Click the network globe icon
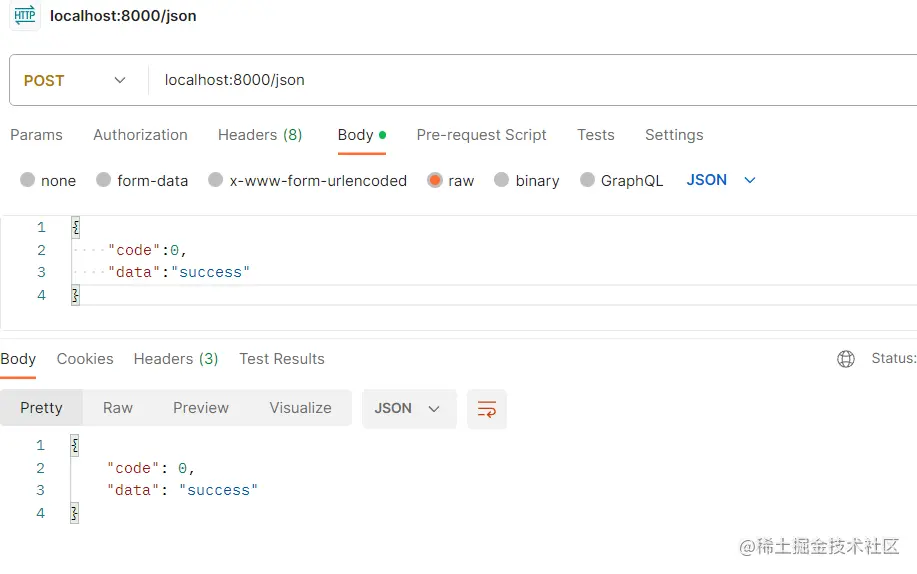This screenshot has height=574, width=917. pos(846,359)
